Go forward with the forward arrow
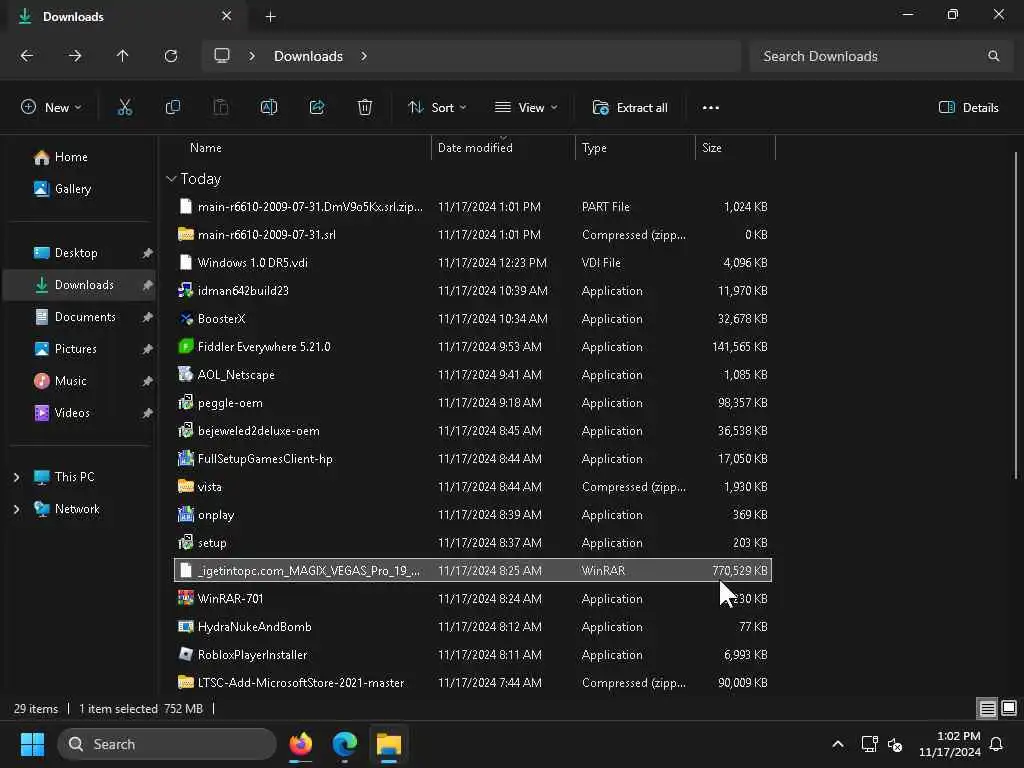The image size is (1024, 768). (74, 56)
